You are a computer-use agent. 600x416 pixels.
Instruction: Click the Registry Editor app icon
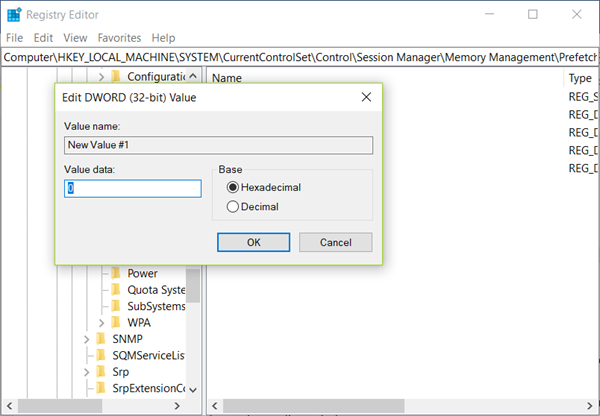(x=15, y=15)
